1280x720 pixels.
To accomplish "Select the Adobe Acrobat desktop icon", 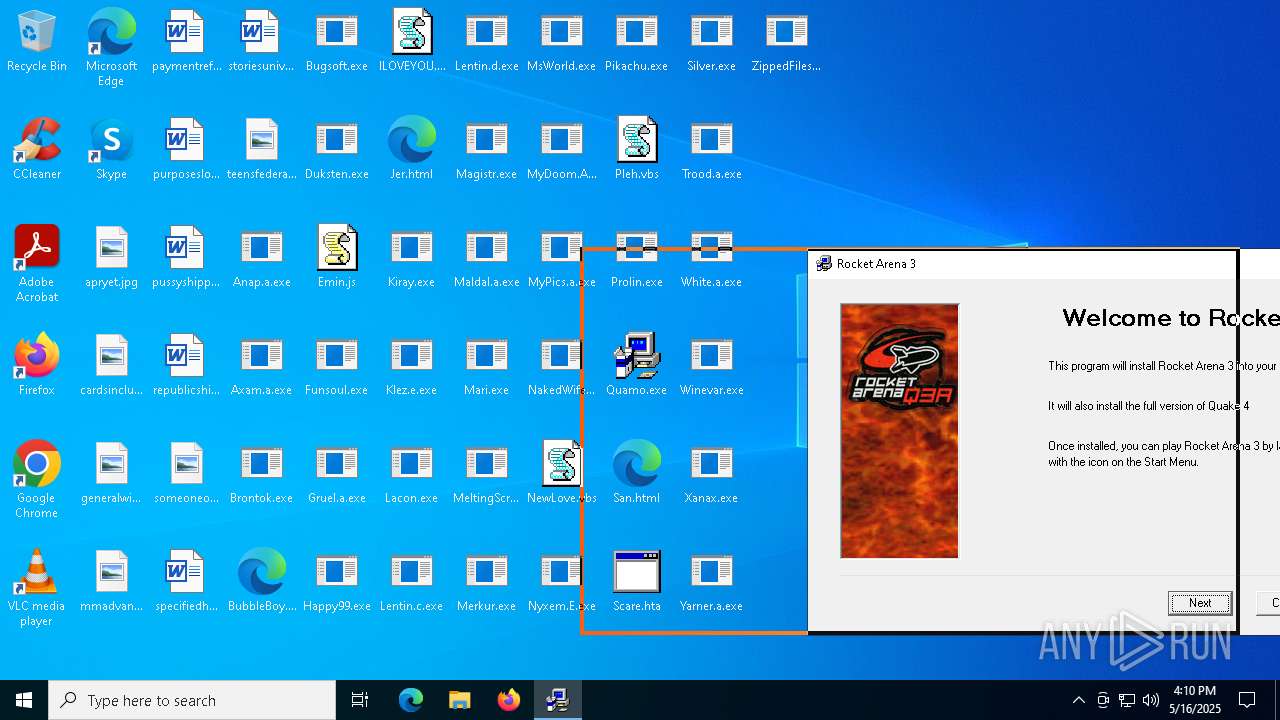I will pos(37,264).
